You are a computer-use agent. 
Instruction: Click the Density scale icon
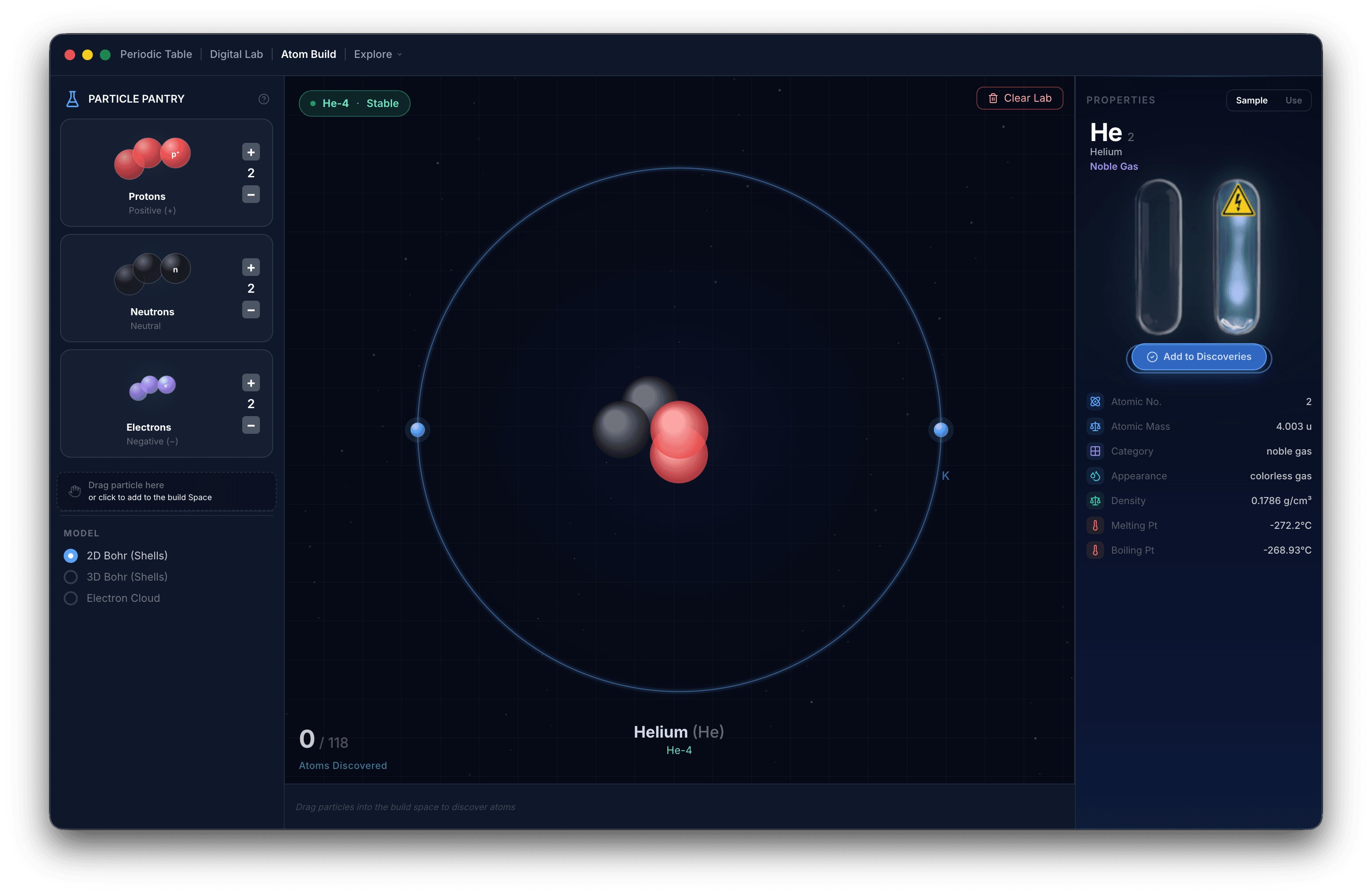click(x=1095, y=501)
